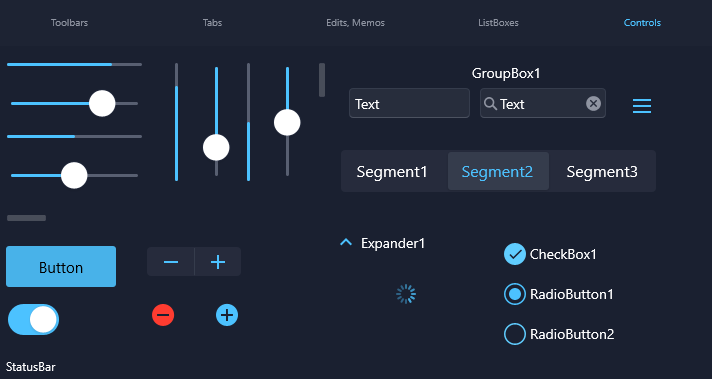Select the ListBoxes tab
Image resolution: width=712 pixels, height=379 pixels.
pos(498,23)
